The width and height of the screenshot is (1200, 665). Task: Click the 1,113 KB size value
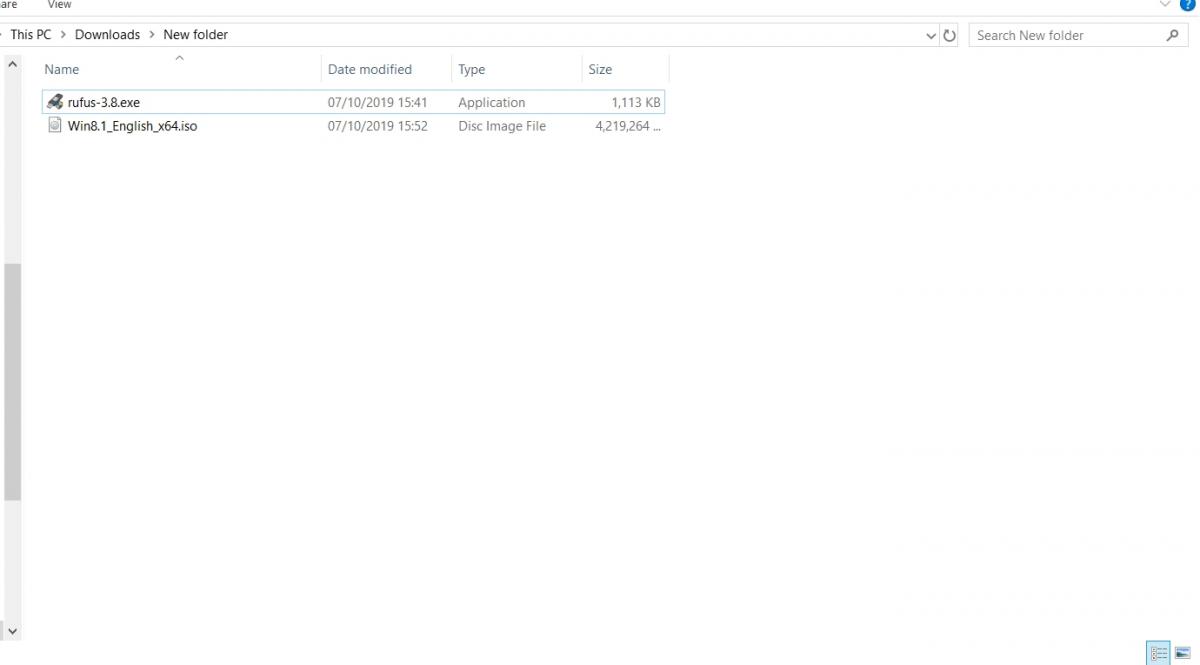pos(636,102)
